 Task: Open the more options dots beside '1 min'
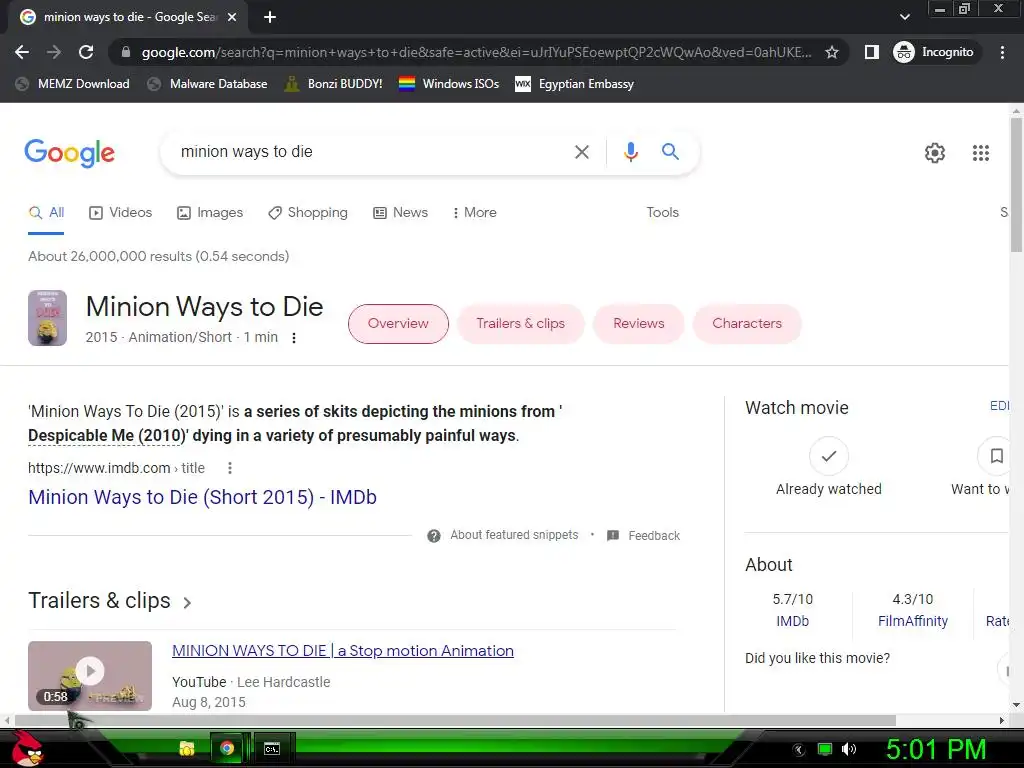294,338
